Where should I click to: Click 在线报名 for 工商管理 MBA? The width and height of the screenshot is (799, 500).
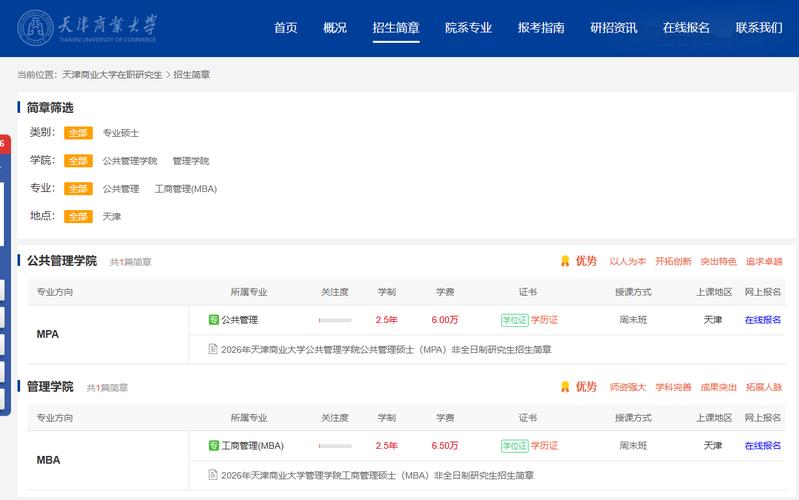pyautogui.click(x=763, y=446)
